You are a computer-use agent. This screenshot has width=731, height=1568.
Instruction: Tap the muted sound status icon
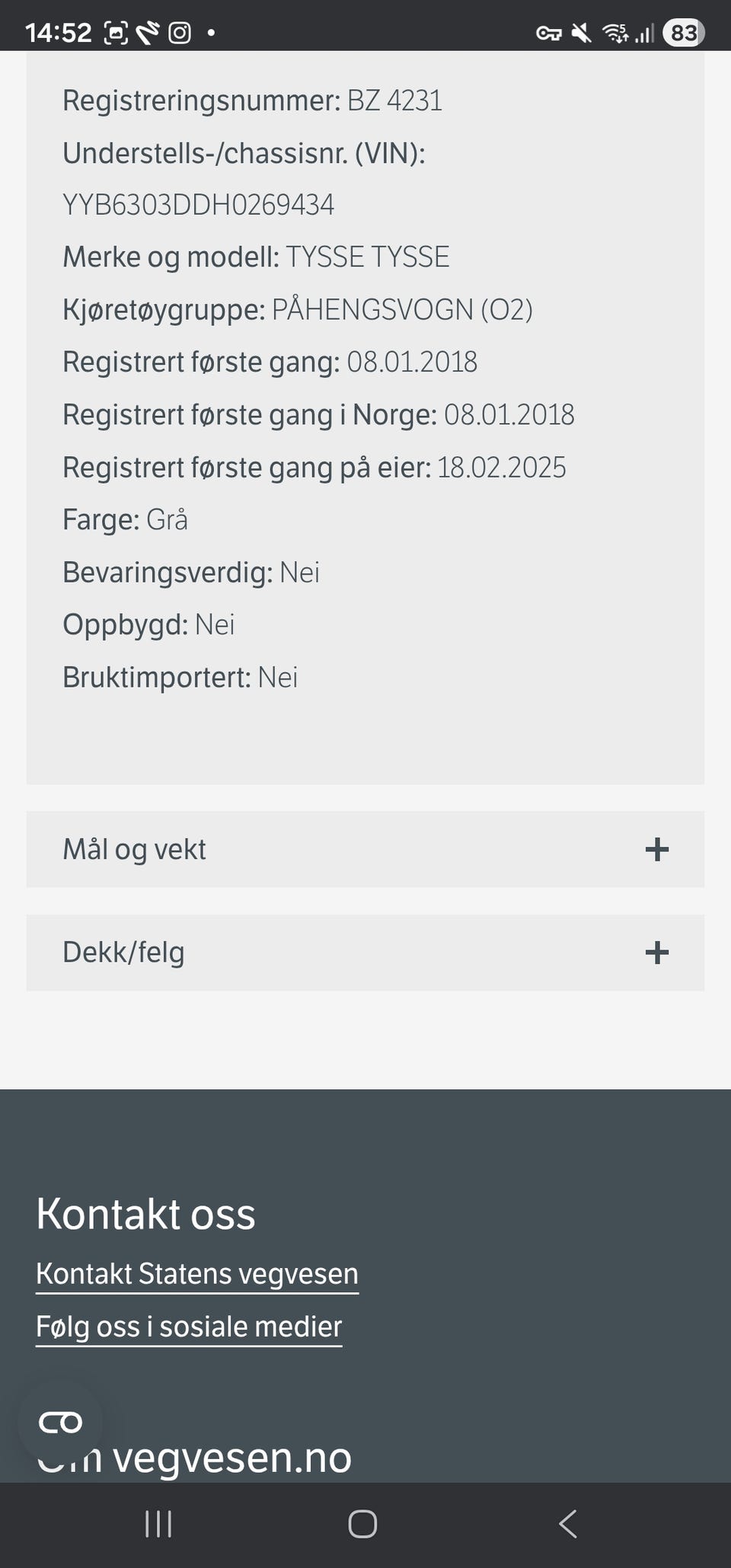point(582,33)
